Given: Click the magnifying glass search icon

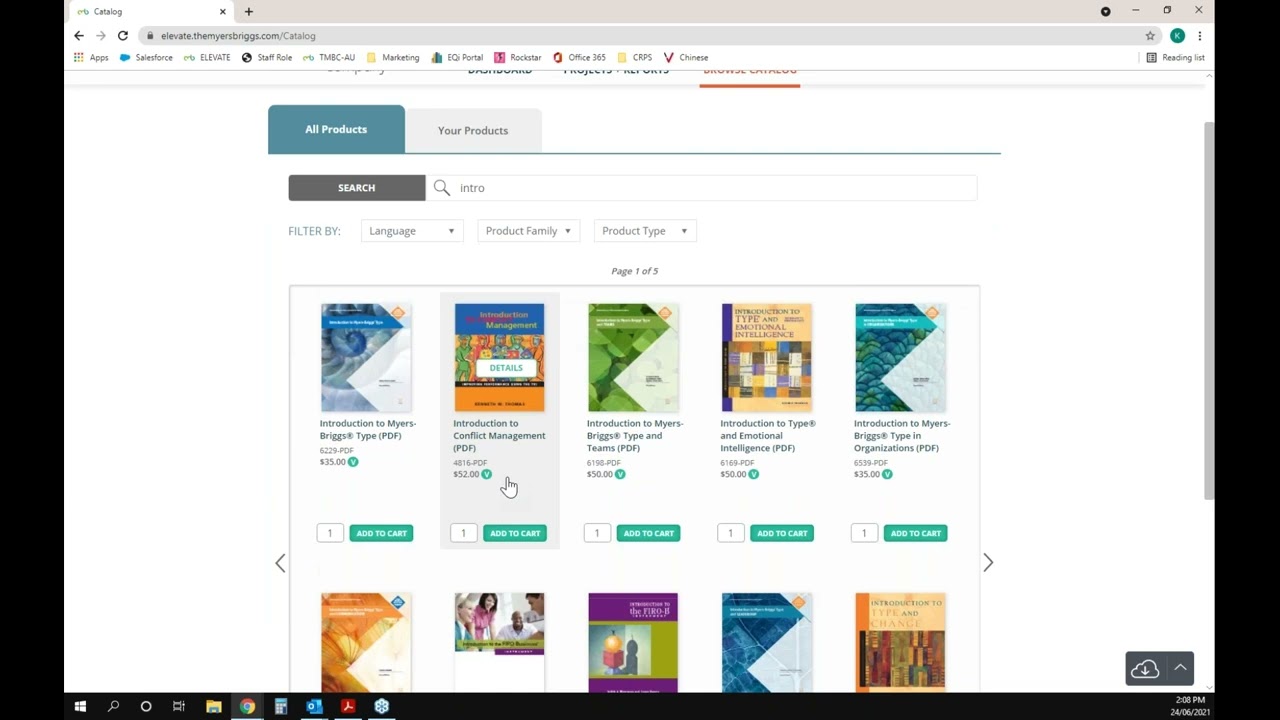Looking at the screenshot, I should [442, 188].
